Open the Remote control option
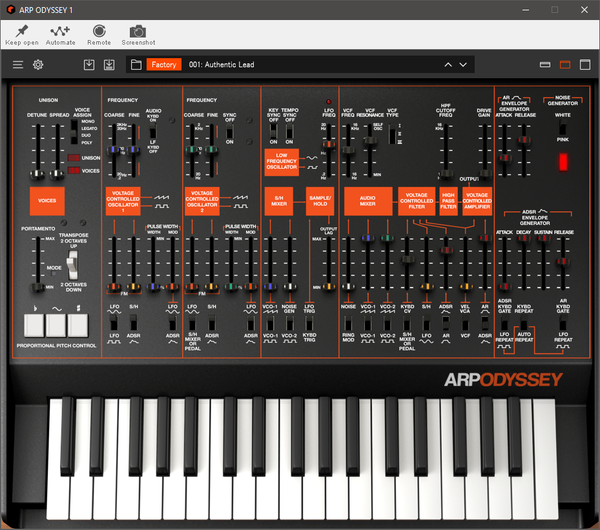600x530 pixels. [x=99, y=35]
